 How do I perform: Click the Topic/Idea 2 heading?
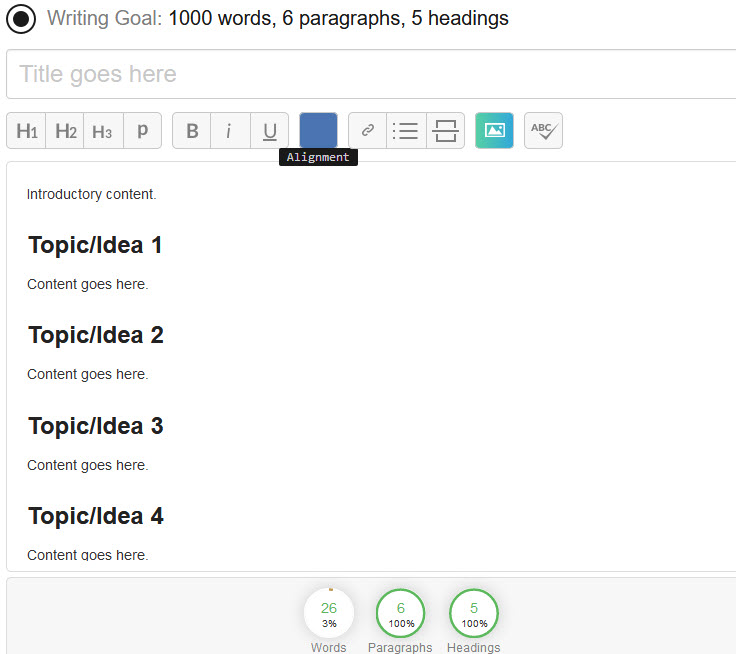(96, 335)
